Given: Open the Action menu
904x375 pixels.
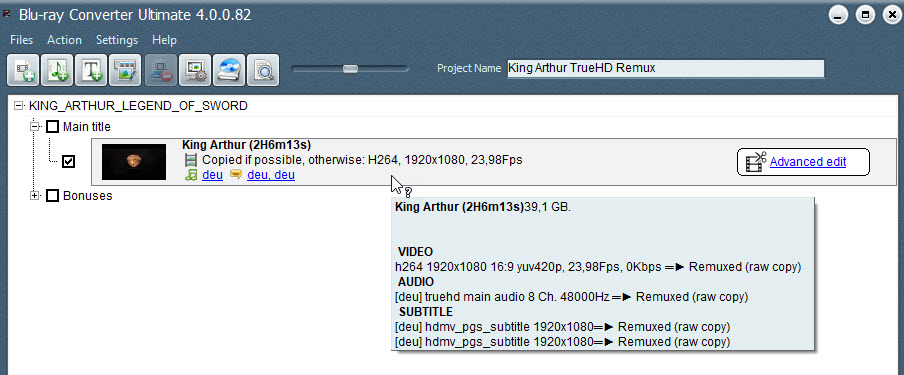Looking at the screenshot, I should [x=64, y=40].
